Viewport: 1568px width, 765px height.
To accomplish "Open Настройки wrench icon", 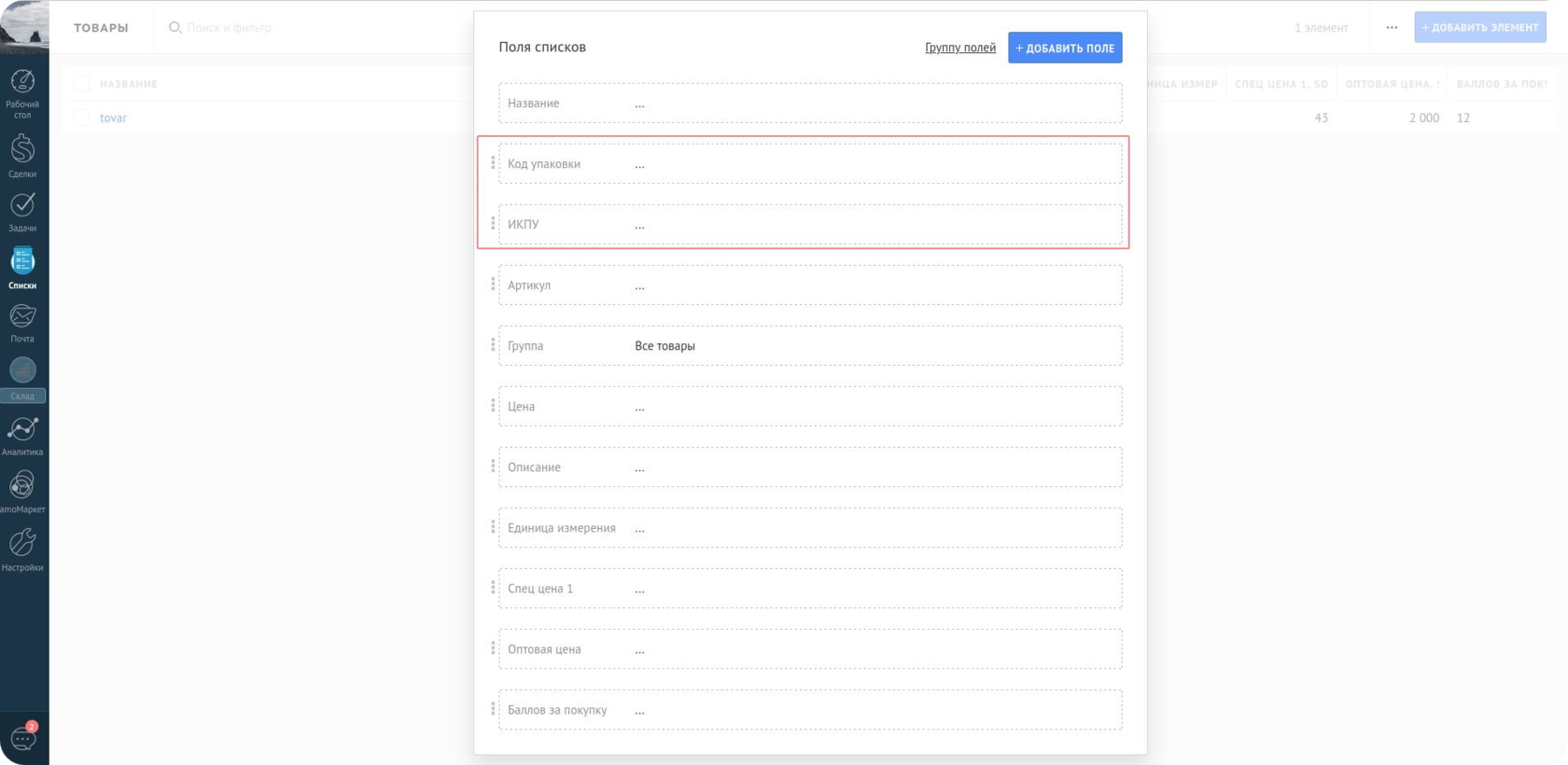I will pos(22,549).
